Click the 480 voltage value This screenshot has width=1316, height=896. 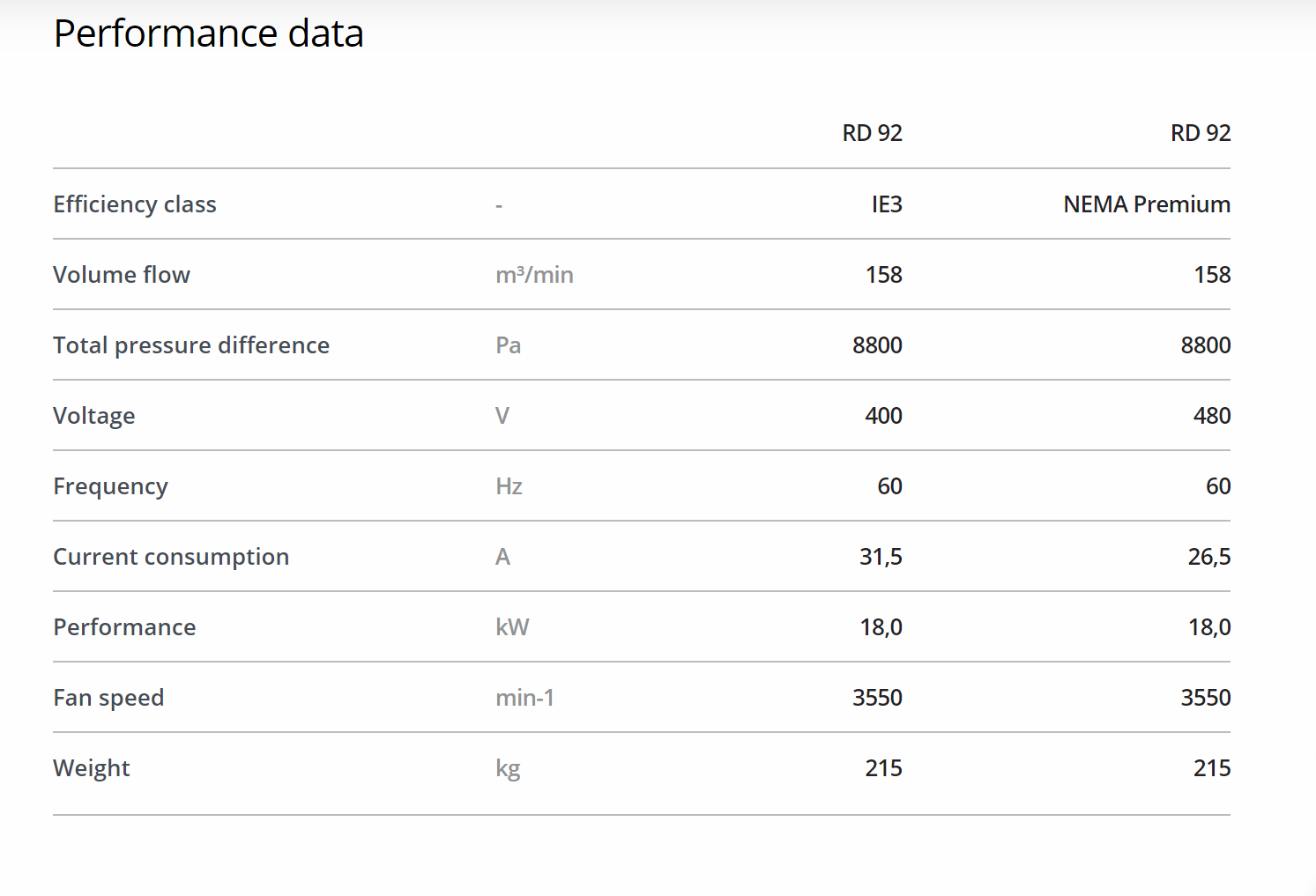coord(1211,416)
